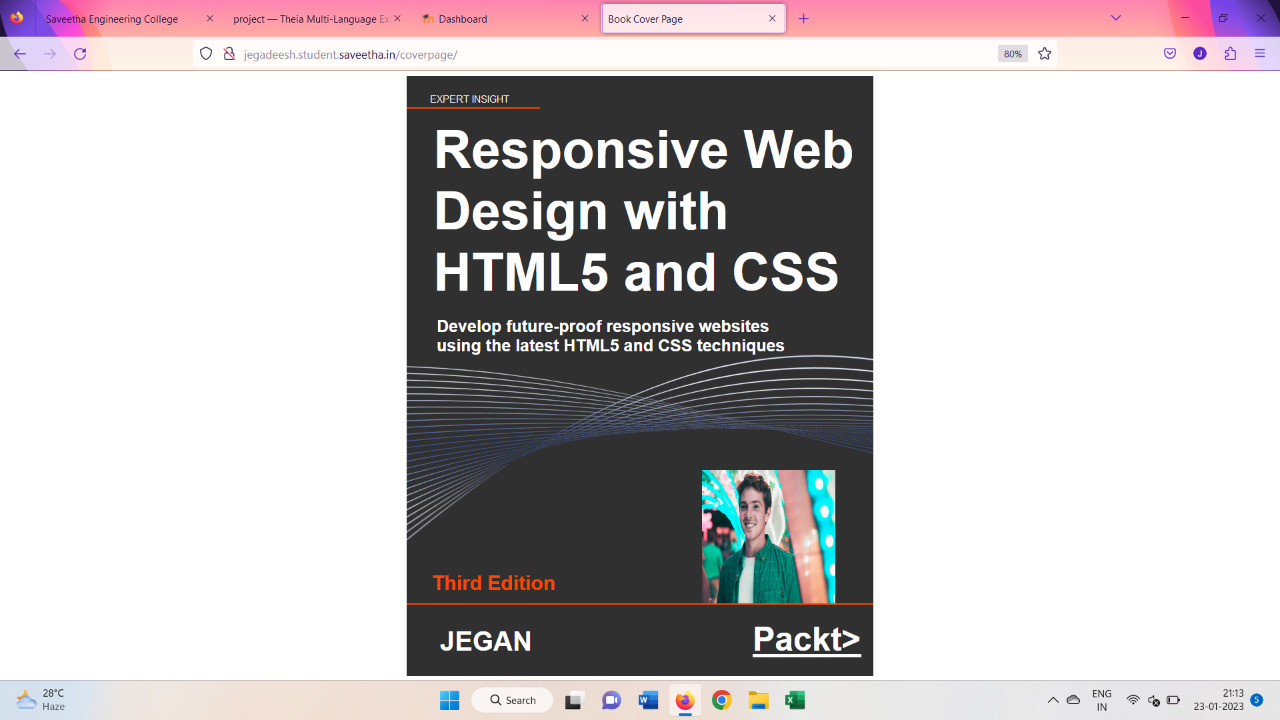This screenshot has width=1280, height=720.
Task: Click the OneDrive cloud tray icon
Action: point(1074,700)
